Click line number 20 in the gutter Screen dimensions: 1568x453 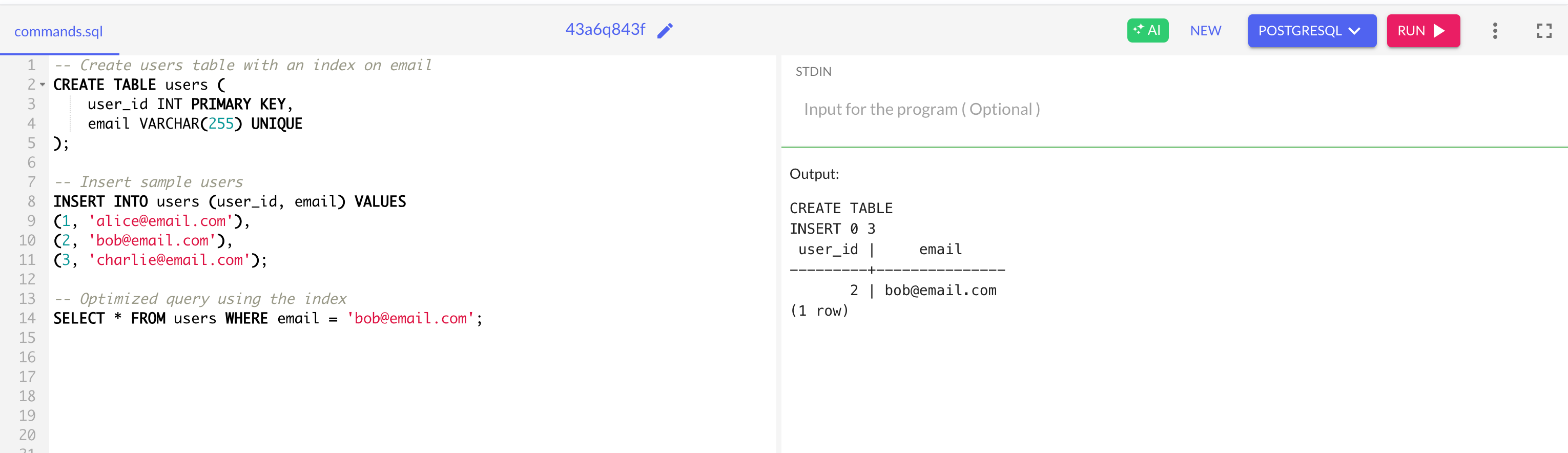click(27, 436)
